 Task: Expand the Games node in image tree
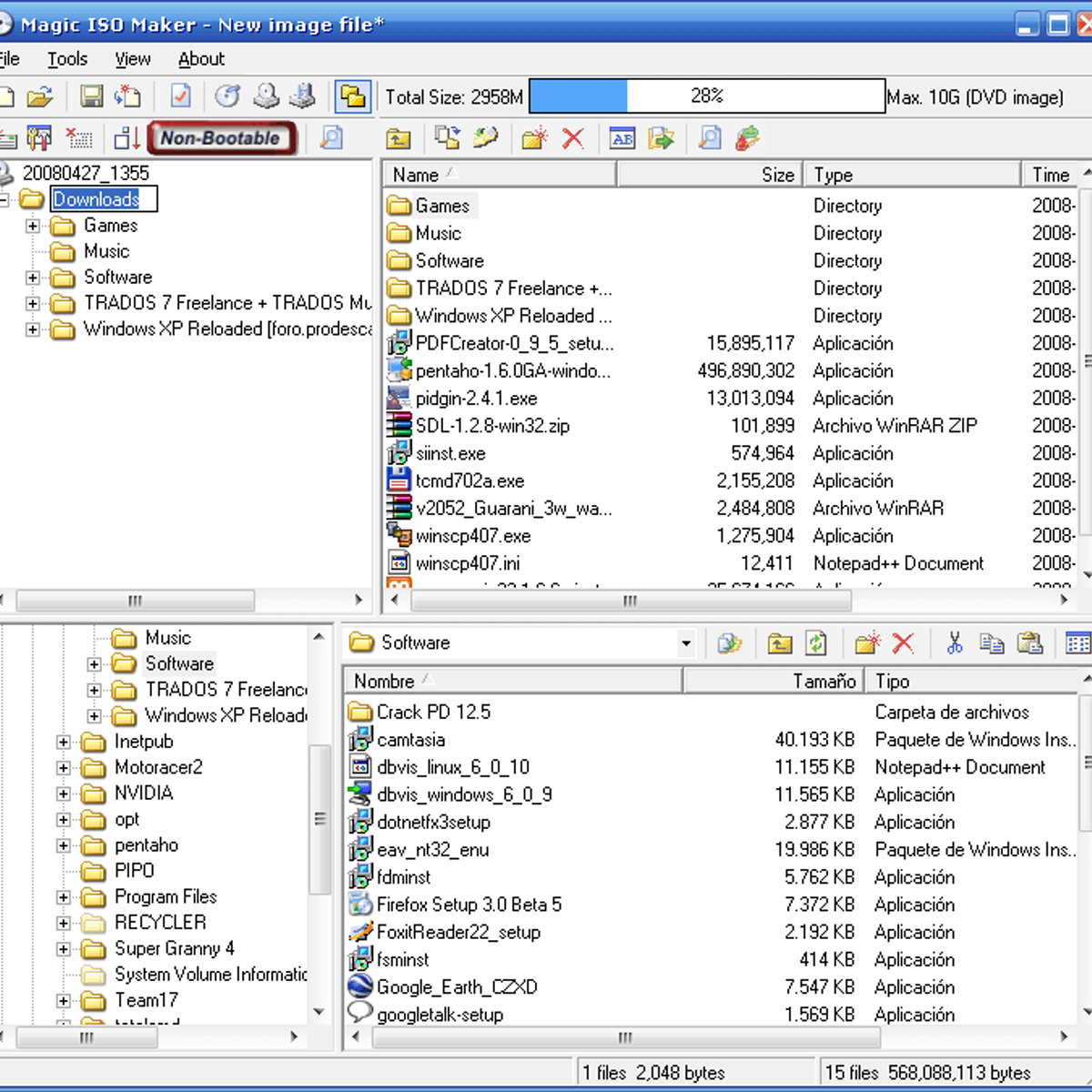(x=33, y=226)
